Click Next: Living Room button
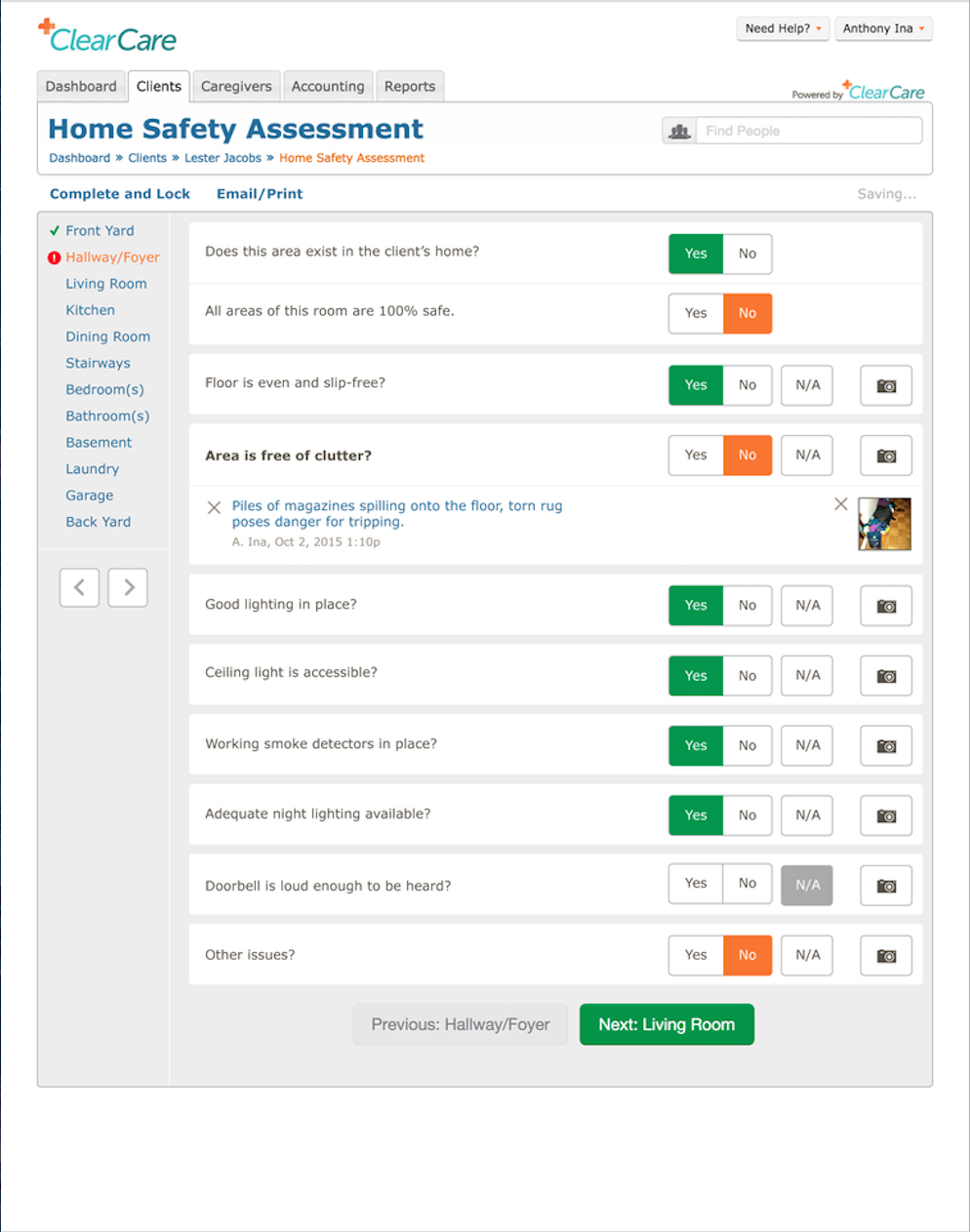The image size is (970, 1232). point(667,1024)
